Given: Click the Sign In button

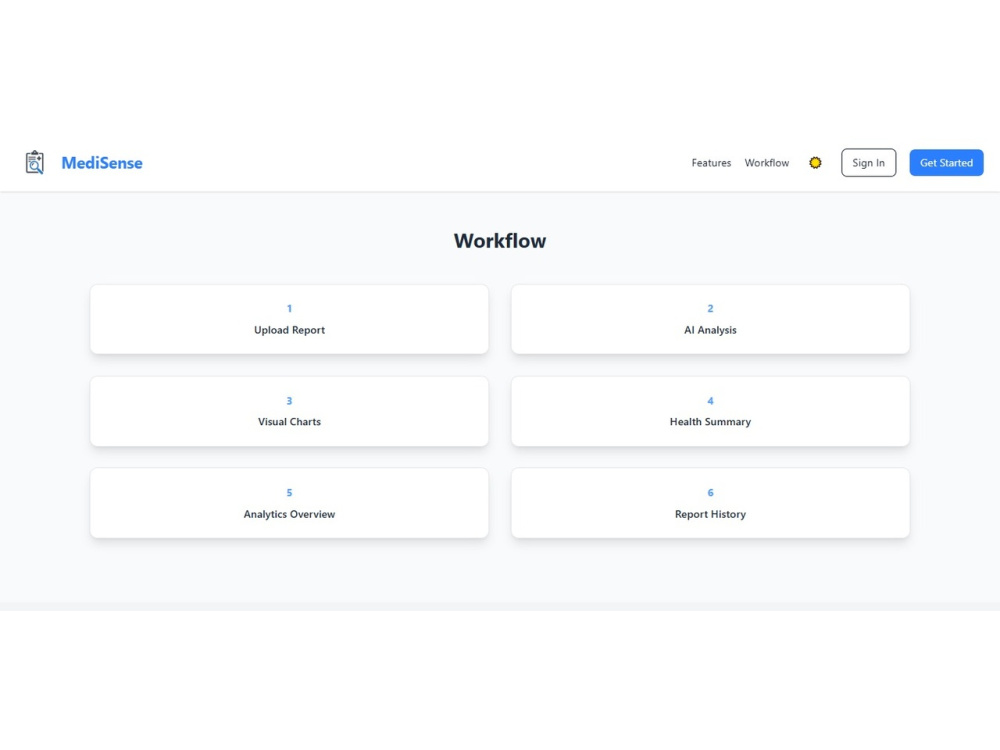Looking at the screenshot, I should click(868, 163).
